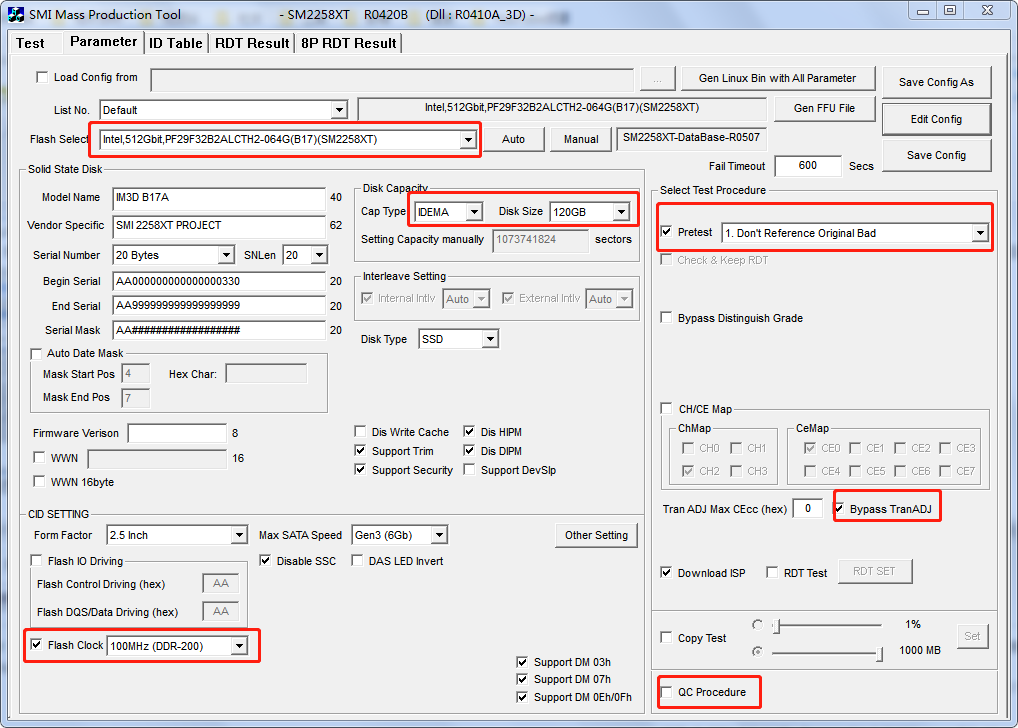Viewport: 1018px width, 728px height.
Task: Uncheck Support DM 07h checkbox
Action: [522, 679]
